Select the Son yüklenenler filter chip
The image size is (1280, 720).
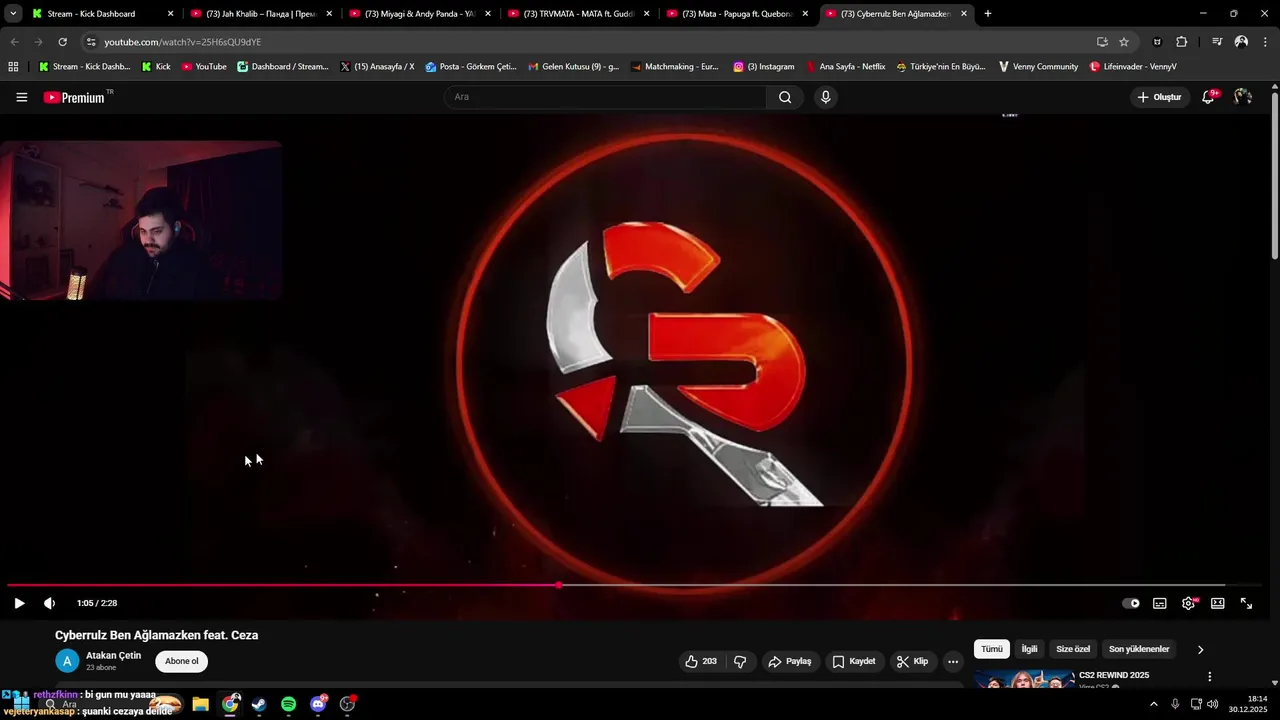pyautogui.click(x=1139, y=649)
